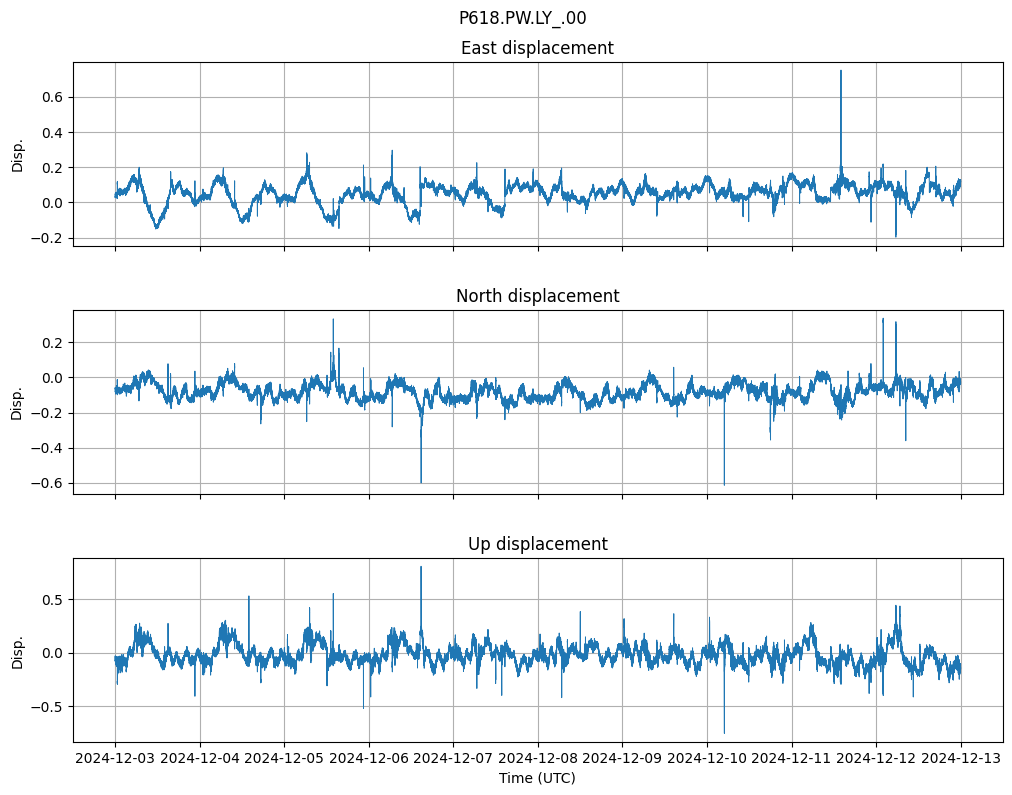Image resolution: width=1012 pixels, height=795 pixels.
Task: Click the deepest negative spike in Up displacement
Action: (724, 733)
